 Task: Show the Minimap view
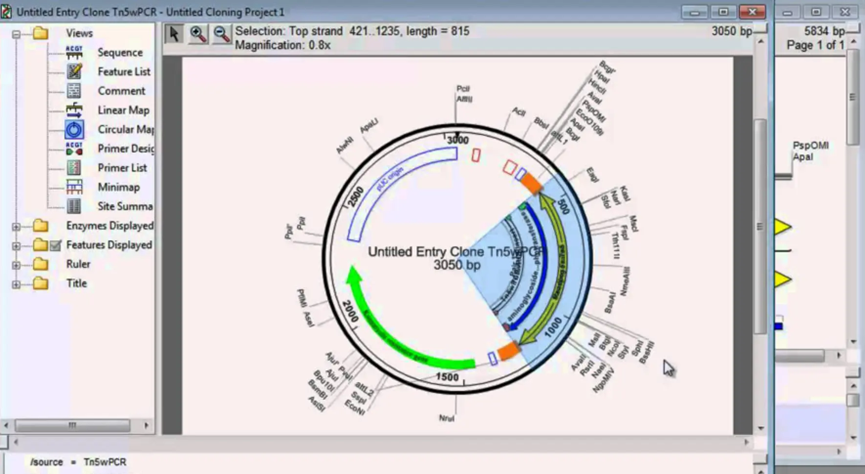click(118, 187)
